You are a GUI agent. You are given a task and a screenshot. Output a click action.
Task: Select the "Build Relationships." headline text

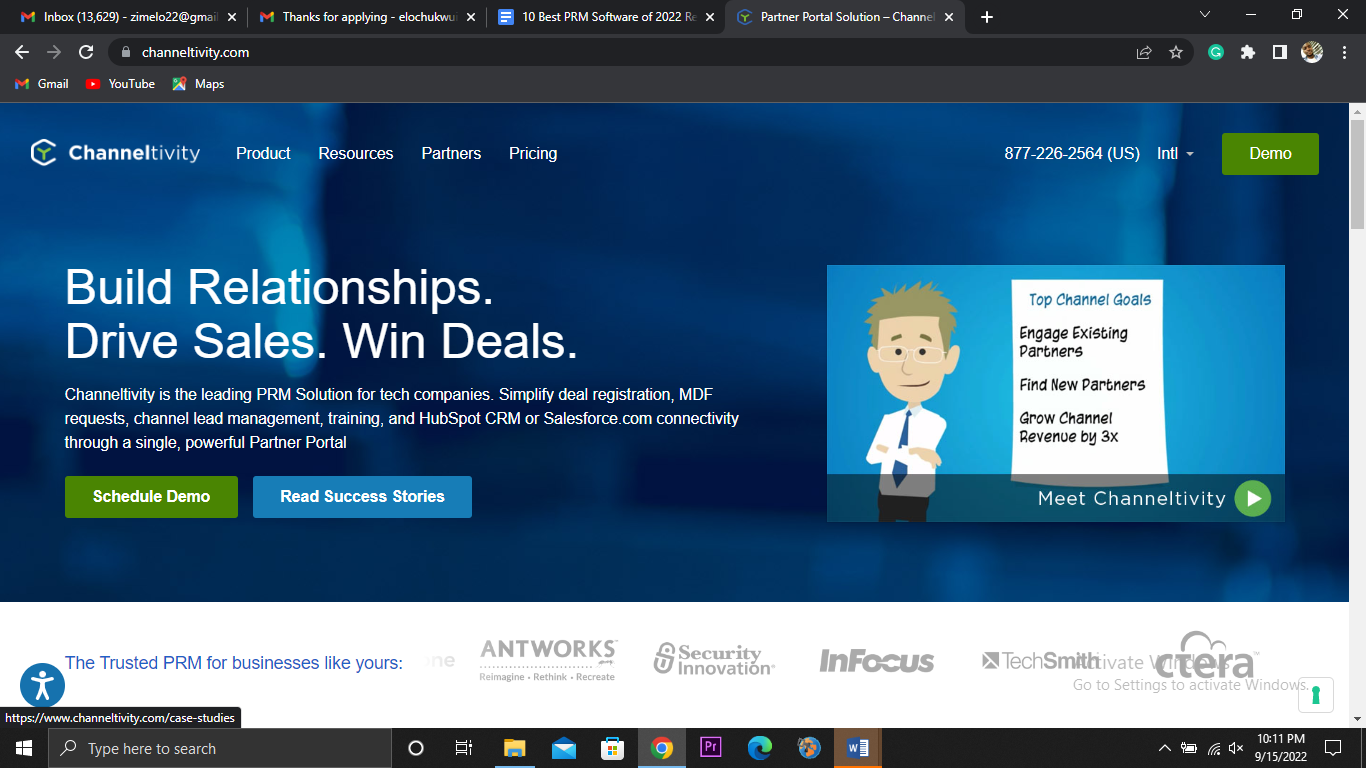click(279, 287)
